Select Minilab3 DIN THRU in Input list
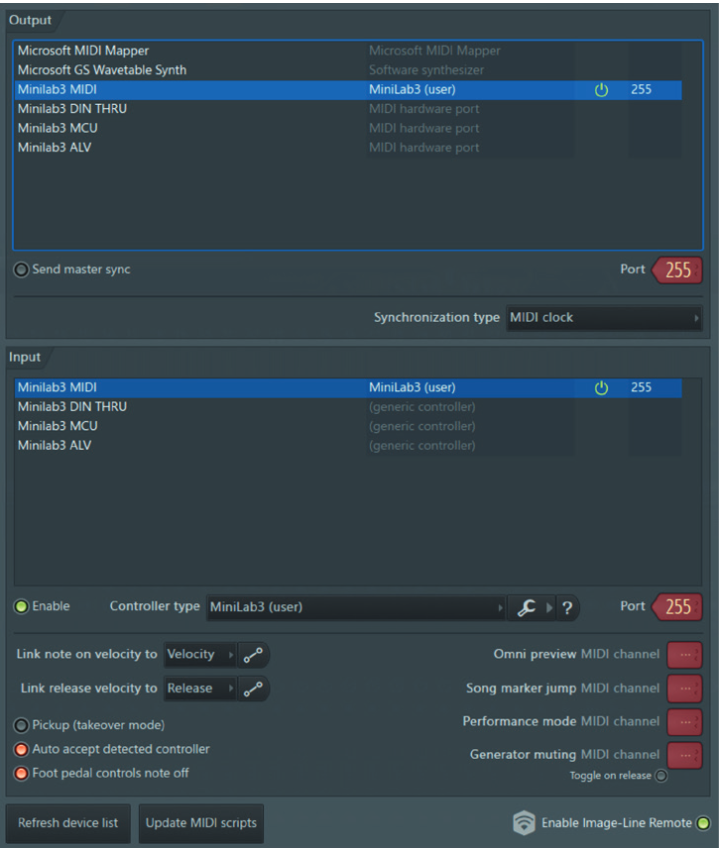 tap(348, 407)
